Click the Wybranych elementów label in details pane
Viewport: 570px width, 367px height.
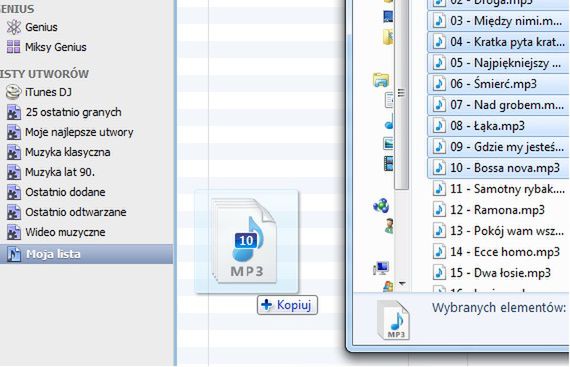(499, 308)
